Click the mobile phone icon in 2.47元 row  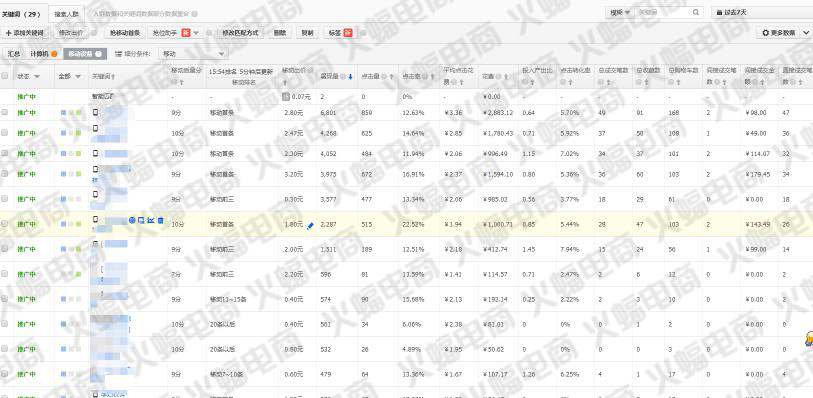pyautogui.click(x=95, y=128)
